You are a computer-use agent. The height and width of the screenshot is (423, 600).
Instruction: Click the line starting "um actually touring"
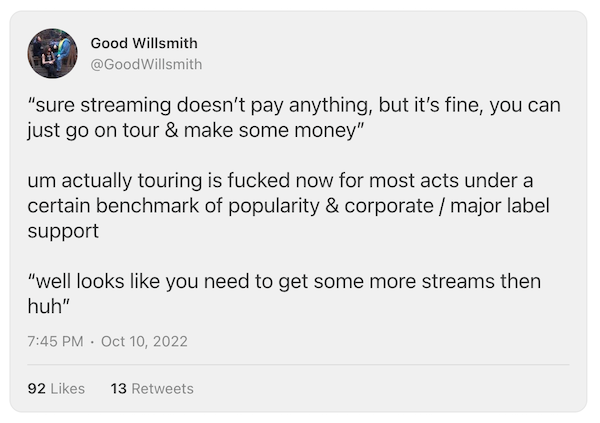click(281, 180)
